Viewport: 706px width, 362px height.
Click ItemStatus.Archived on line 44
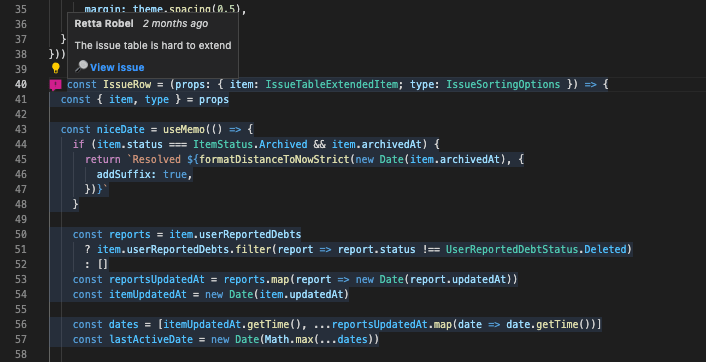pos(250,144)
